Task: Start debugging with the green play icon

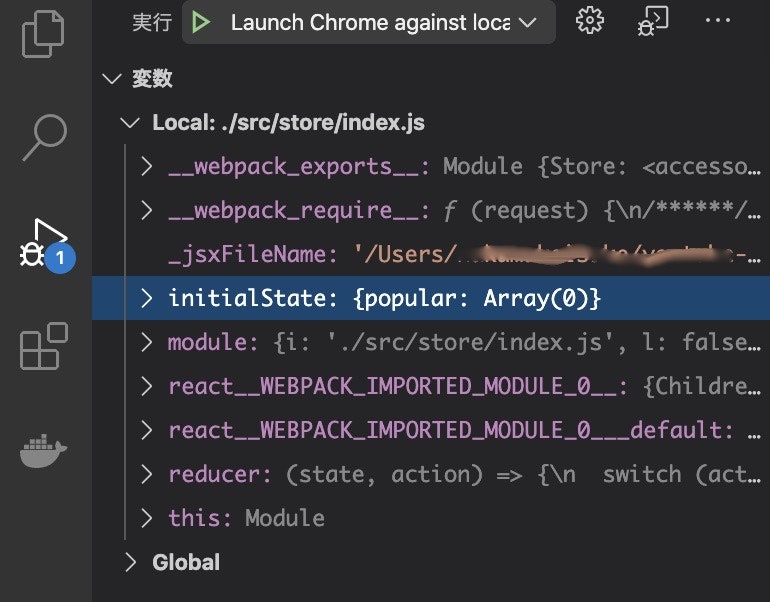Action: (200, 22)
